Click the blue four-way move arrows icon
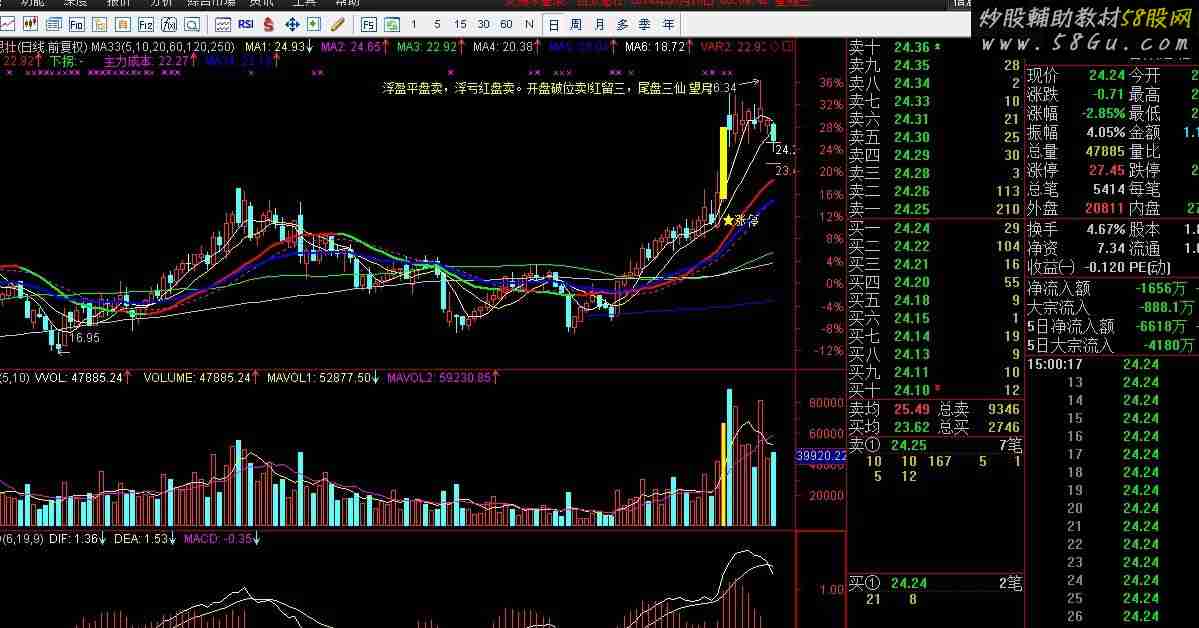 click(292, 24)
